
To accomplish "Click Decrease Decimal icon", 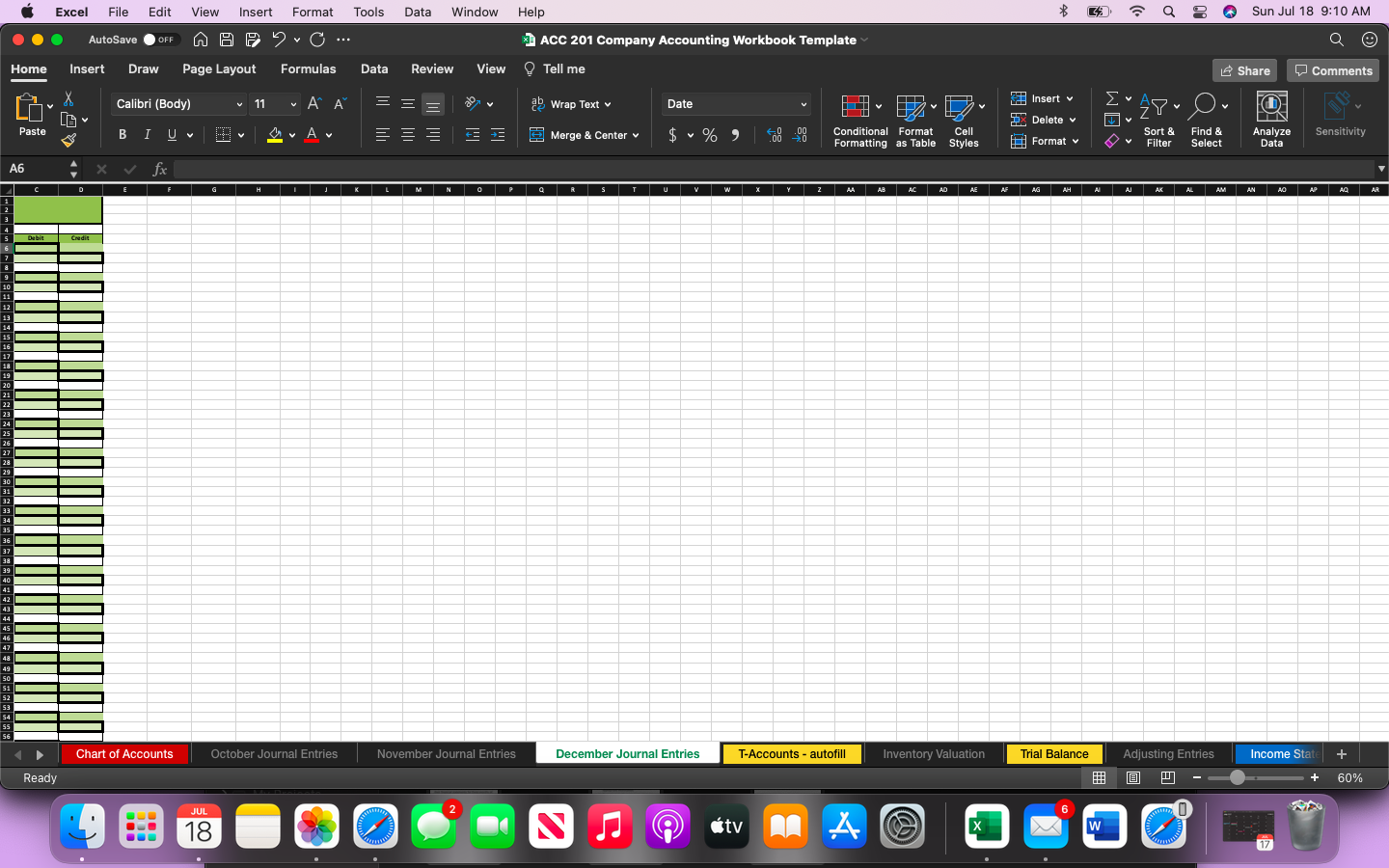I will coord(801,135).
